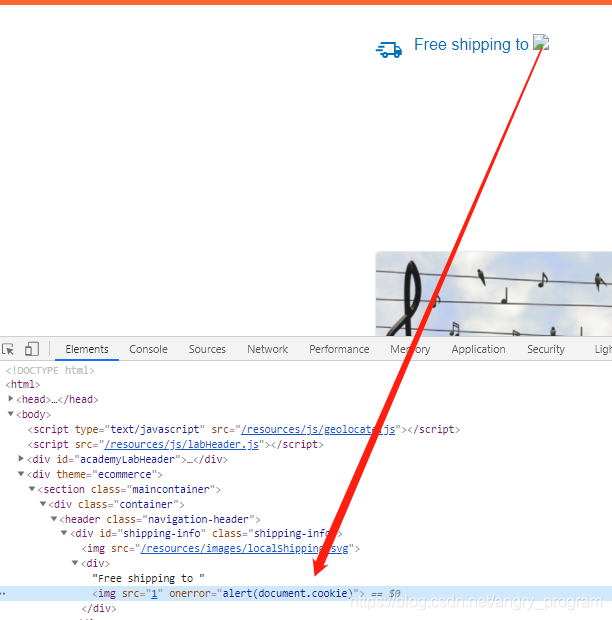Toggle the device toolbar icon

point(32,349)
